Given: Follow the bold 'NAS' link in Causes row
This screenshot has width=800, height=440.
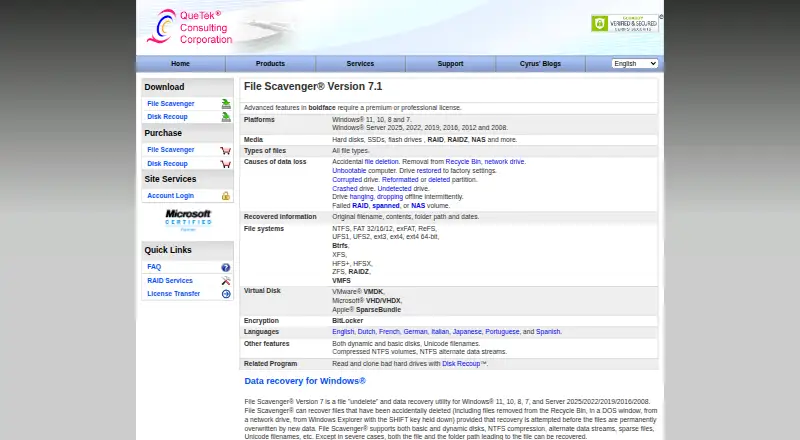Looking at the screenshot, I should click(418, 206).
